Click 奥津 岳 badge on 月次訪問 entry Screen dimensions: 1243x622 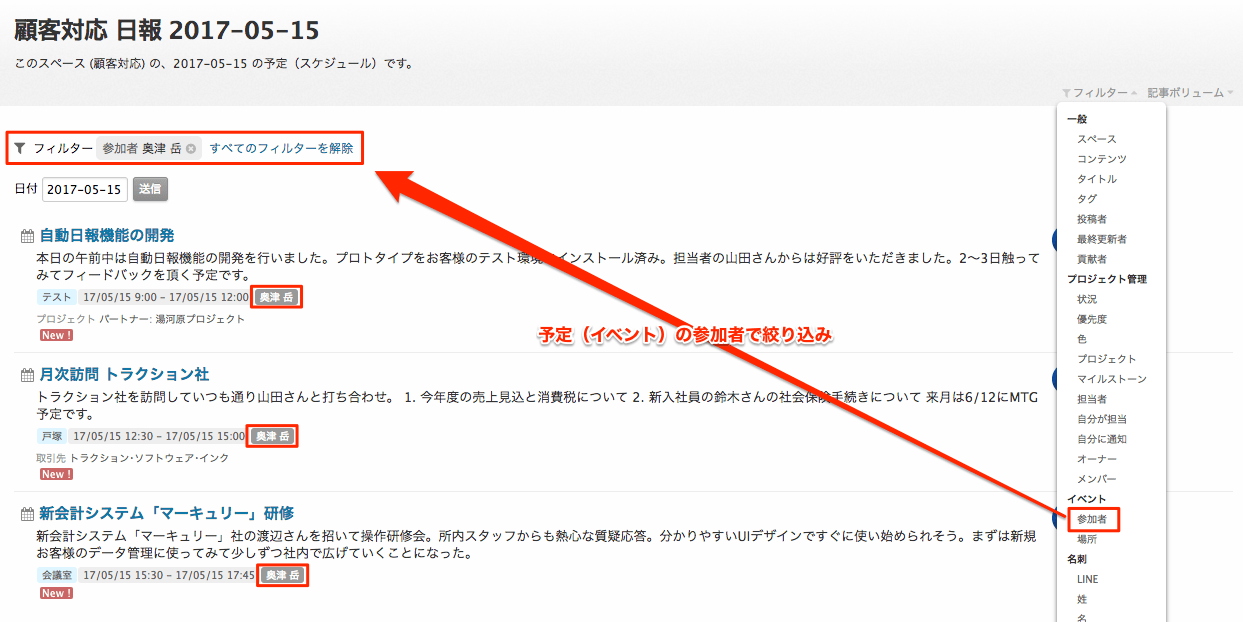coord(273,436)
